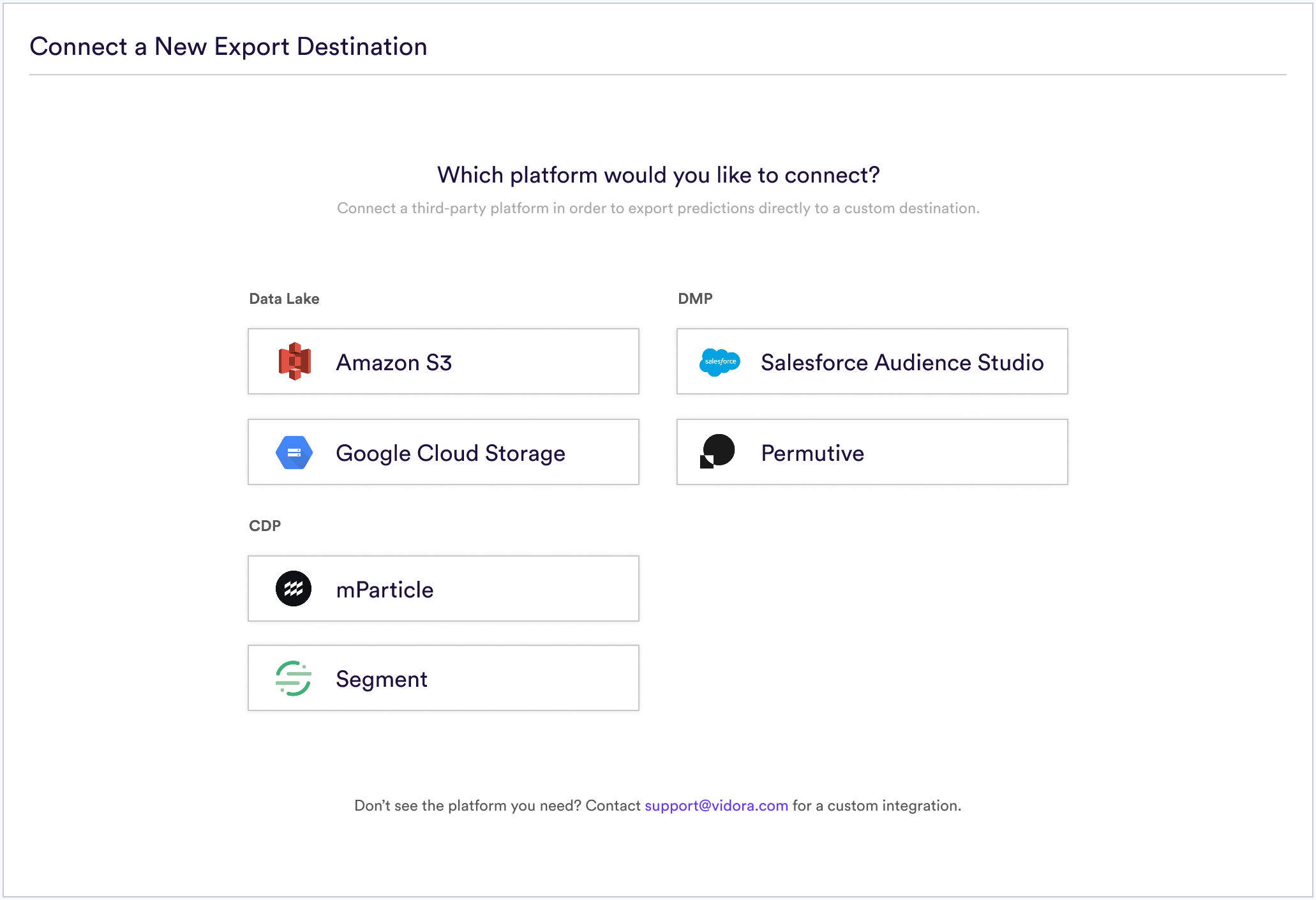Image resolution: width=1316 pixels, height=900 pixels.
Task: Click the Google Cloud Storage hexagon icon
Action: [x=294, y=453]
